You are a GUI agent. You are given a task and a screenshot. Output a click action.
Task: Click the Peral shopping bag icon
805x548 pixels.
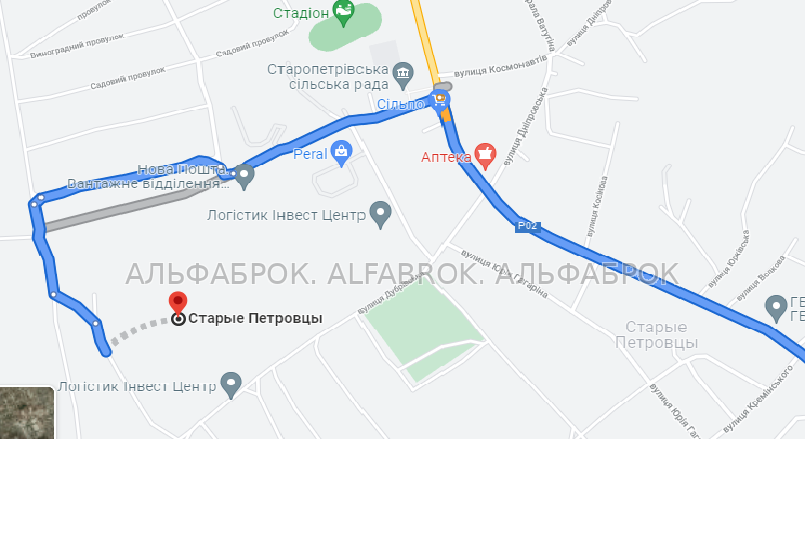341,154
